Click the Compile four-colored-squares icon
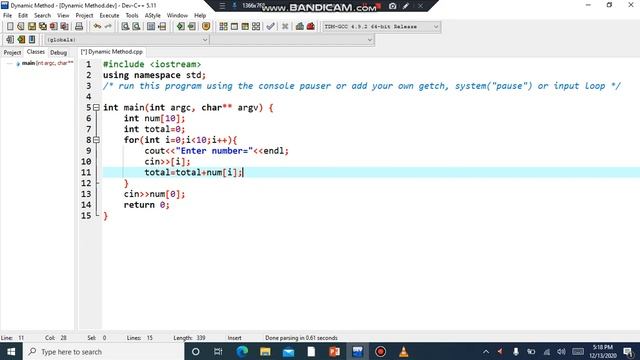 pyautogui.click(x=223, y=27)
